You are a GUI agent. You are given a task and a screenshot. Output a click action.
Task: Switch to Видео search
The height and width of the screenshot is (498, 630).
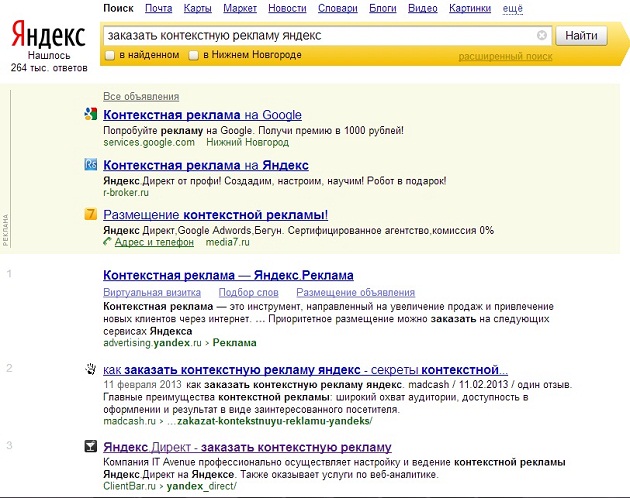pyautogui.click(x=422, y=8)
